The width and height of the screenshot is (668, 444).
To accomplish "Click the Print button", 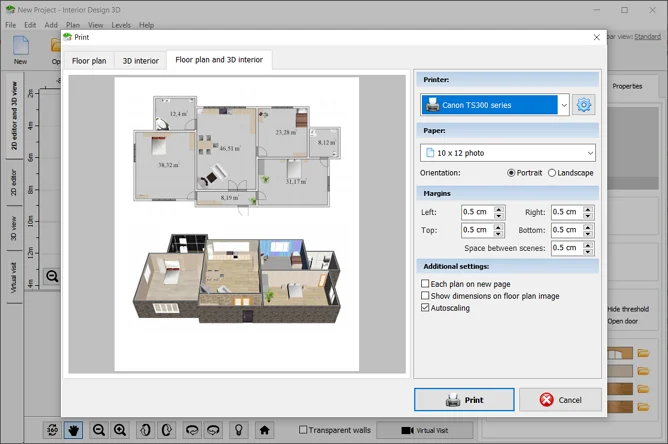I will tap(464, 400).
